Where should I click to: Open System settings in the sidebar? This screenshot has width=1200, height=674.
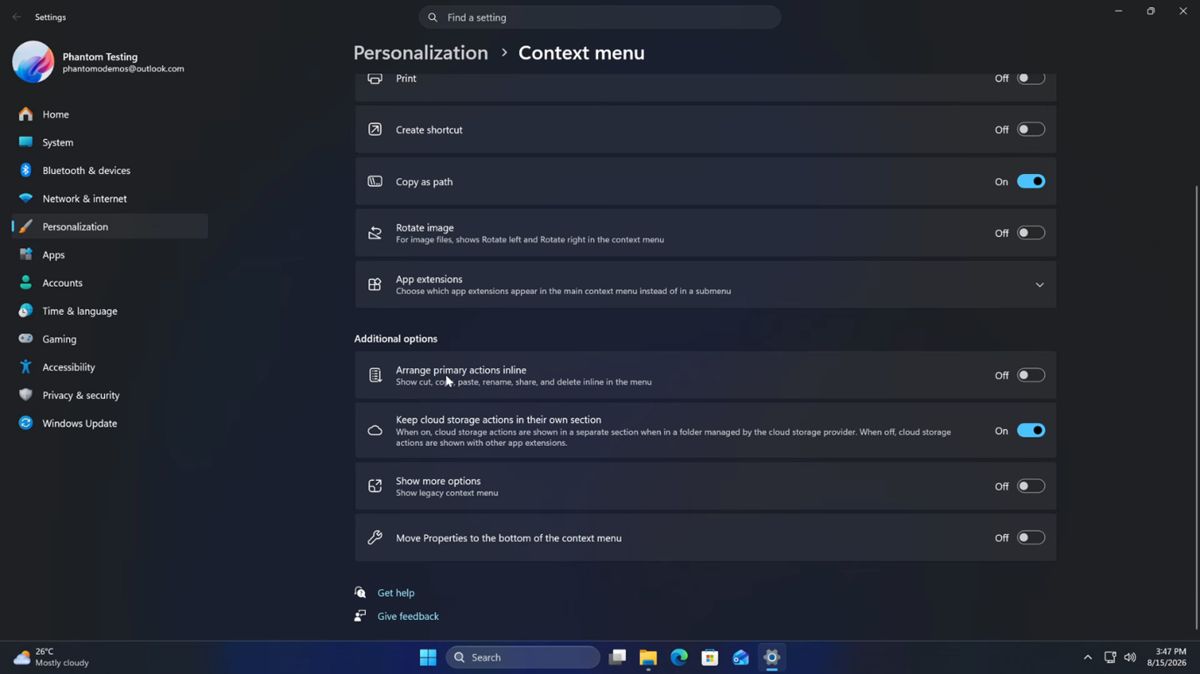110,142
